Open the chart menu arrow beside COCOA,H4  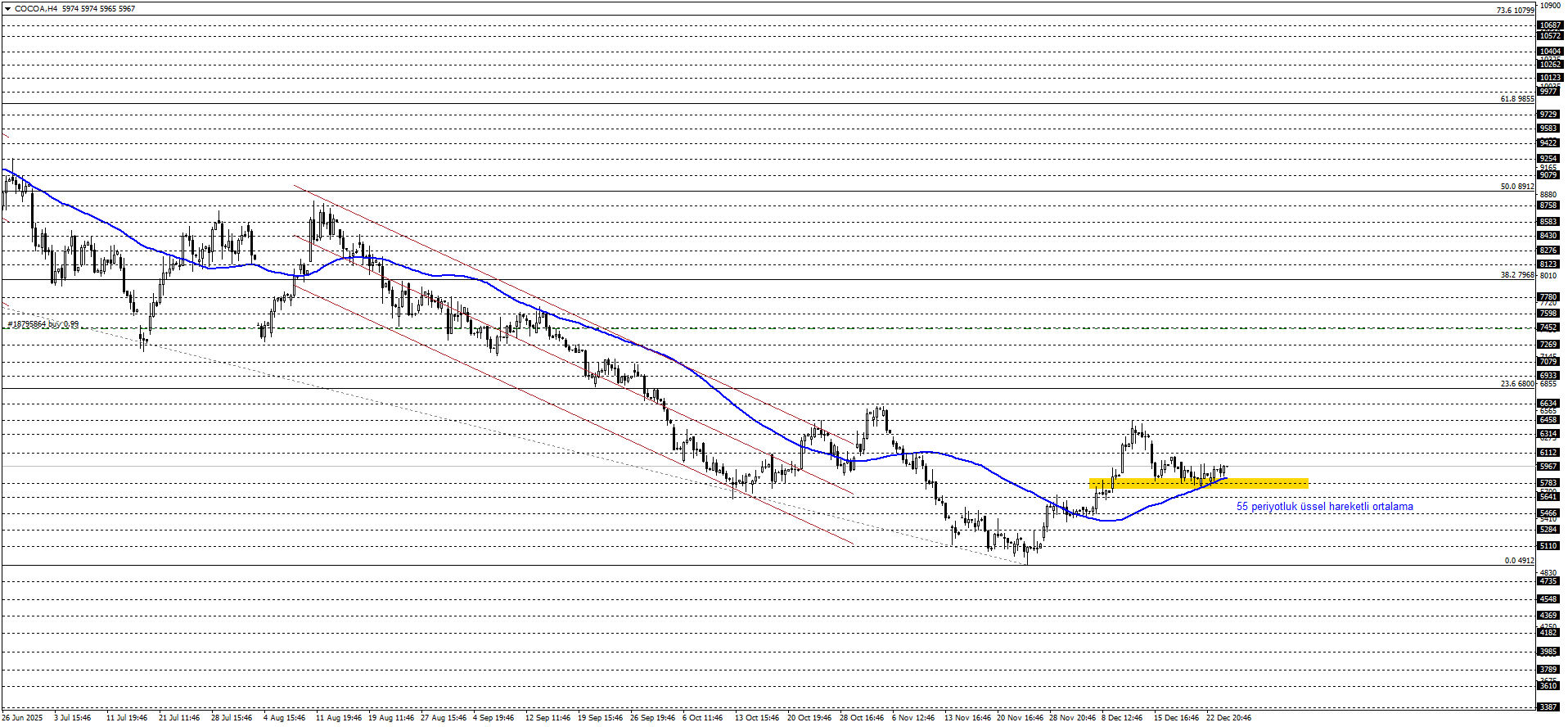pos(7,9)
